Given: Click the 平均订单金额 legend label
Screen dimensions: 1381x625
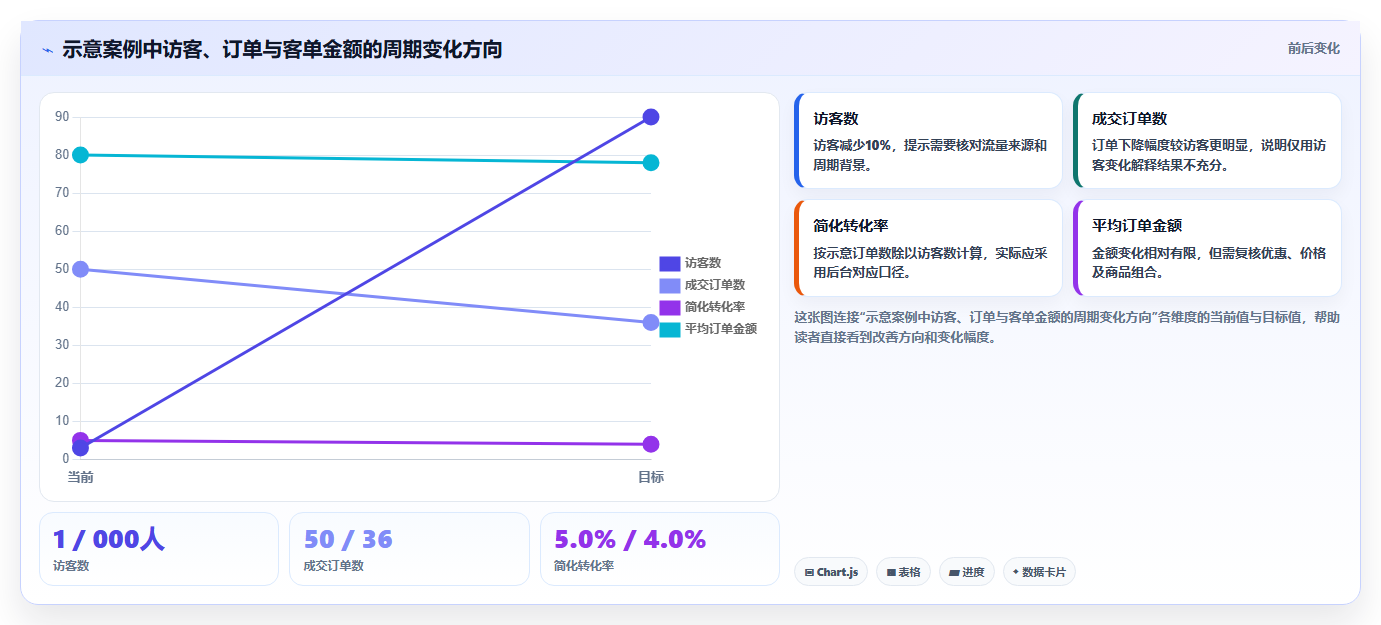Looking at the screenshot, I should [721, 329].
